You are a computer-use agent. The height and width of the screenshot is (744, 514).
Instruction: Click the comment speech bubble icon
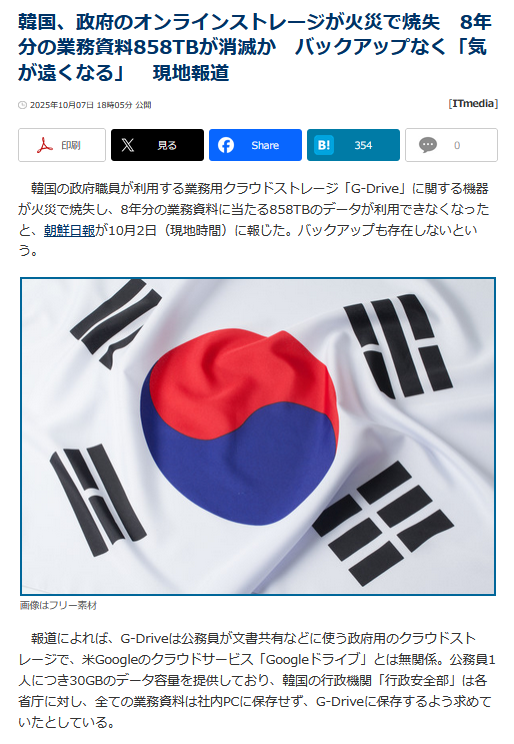coord(428,145)
